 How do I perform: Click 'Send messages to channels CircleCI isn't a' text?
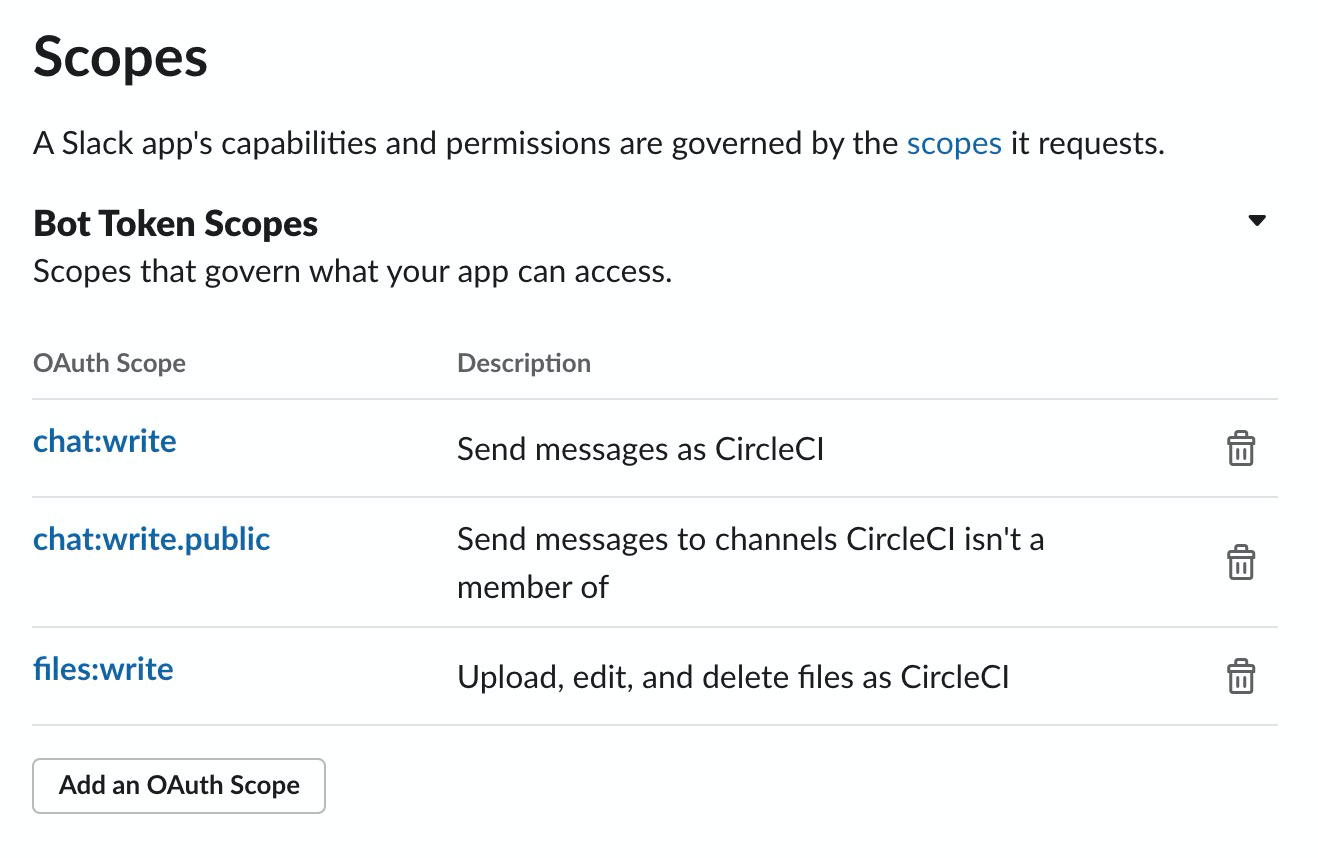tap(751, 539)
